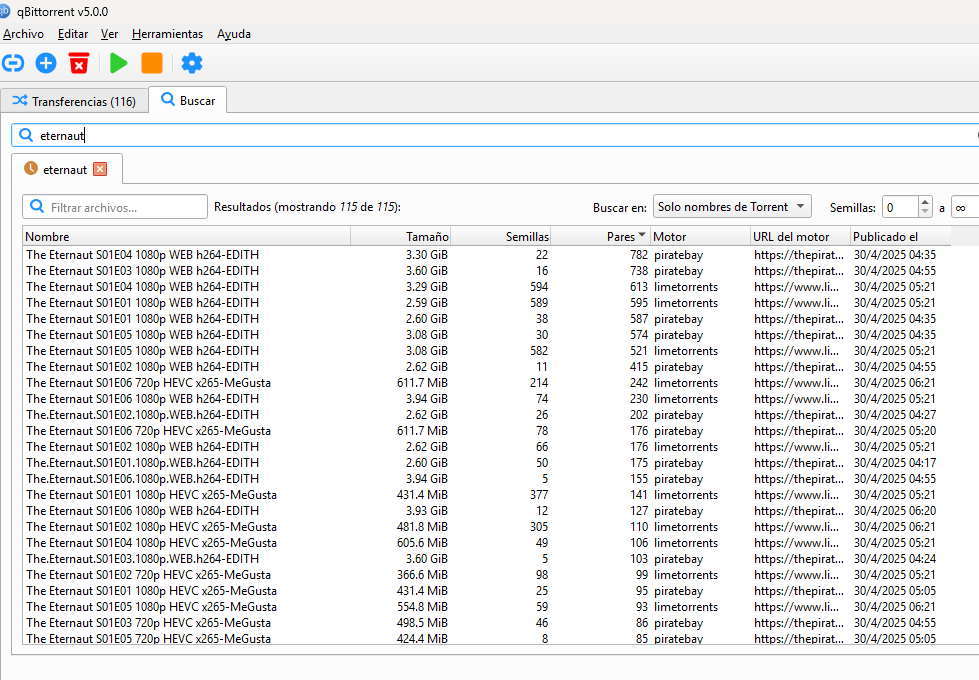
Task: Sort results by Motor column header
Action: pyautogui.click(x=701, y=237)
